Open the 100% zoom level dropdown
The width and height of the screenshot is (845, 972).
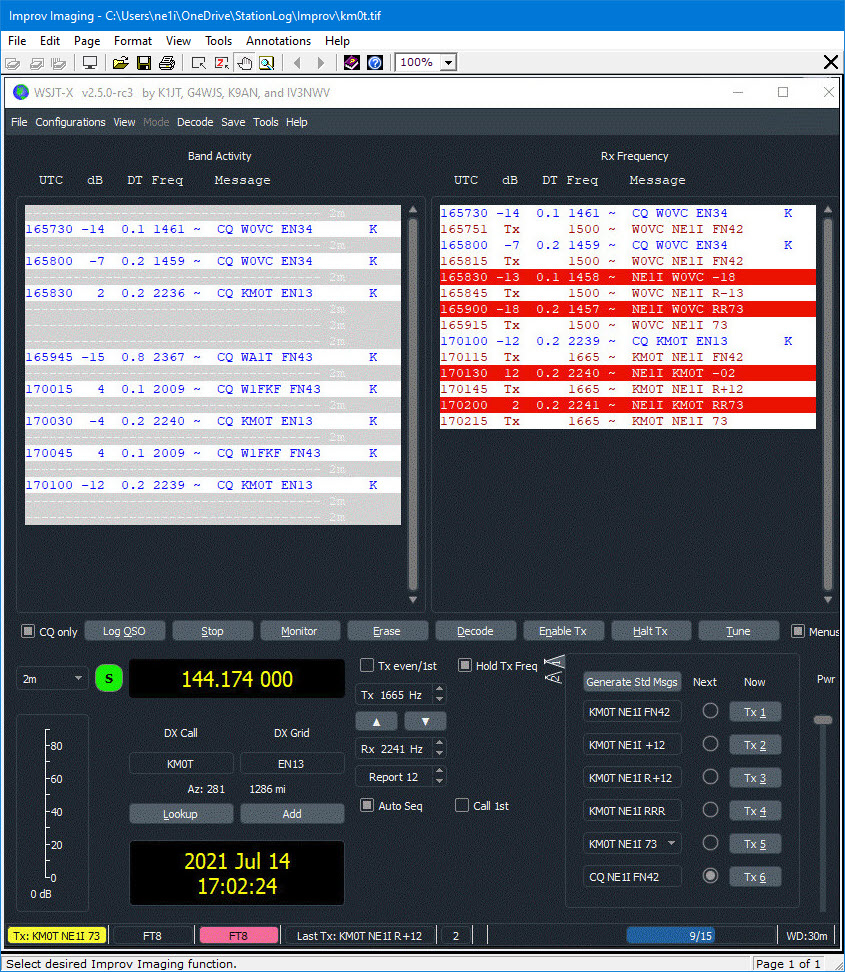point(448,63)
